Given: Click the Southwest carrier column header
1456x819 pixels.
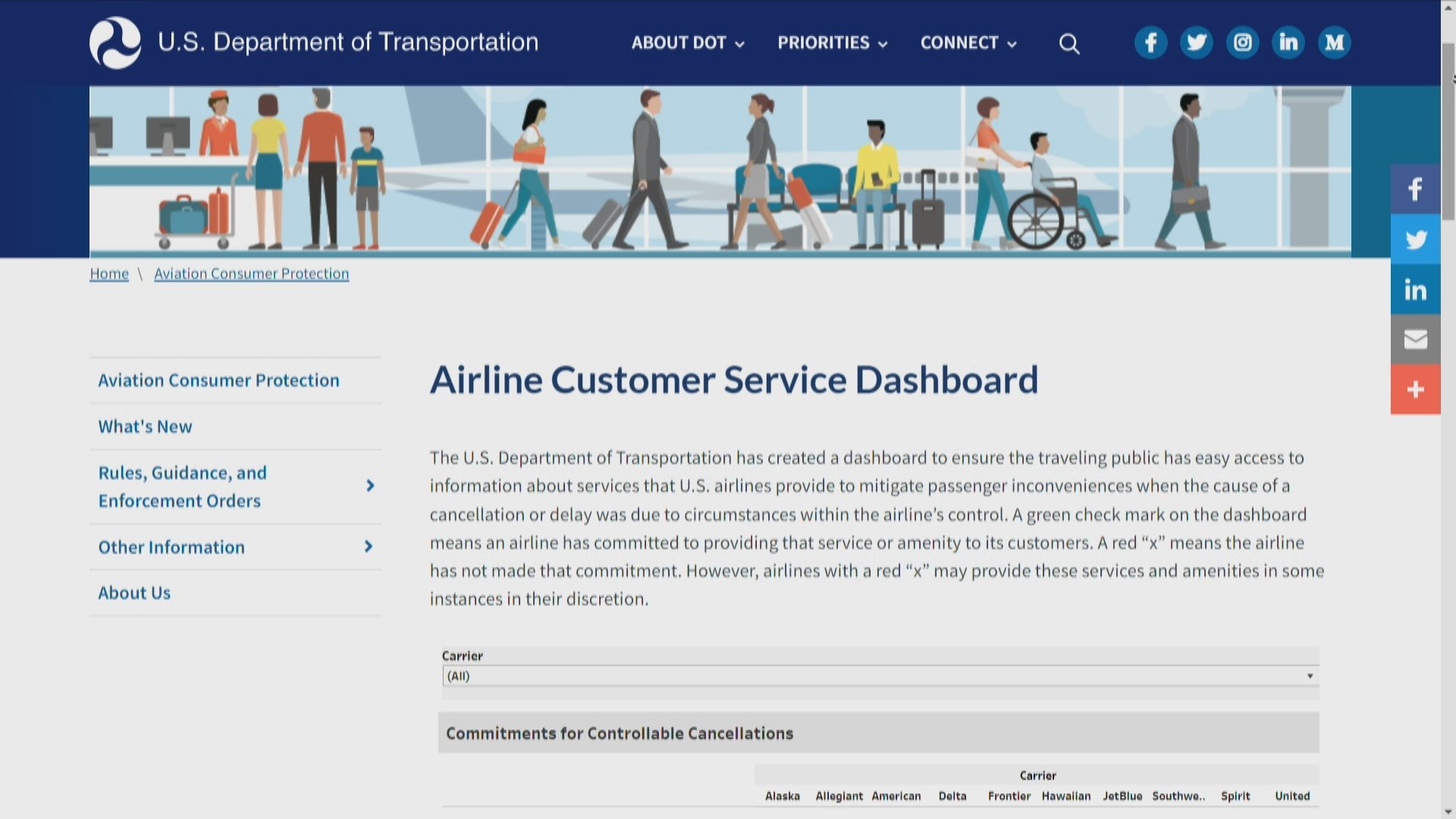Looking at the screenshot, I should (1179, 795).
